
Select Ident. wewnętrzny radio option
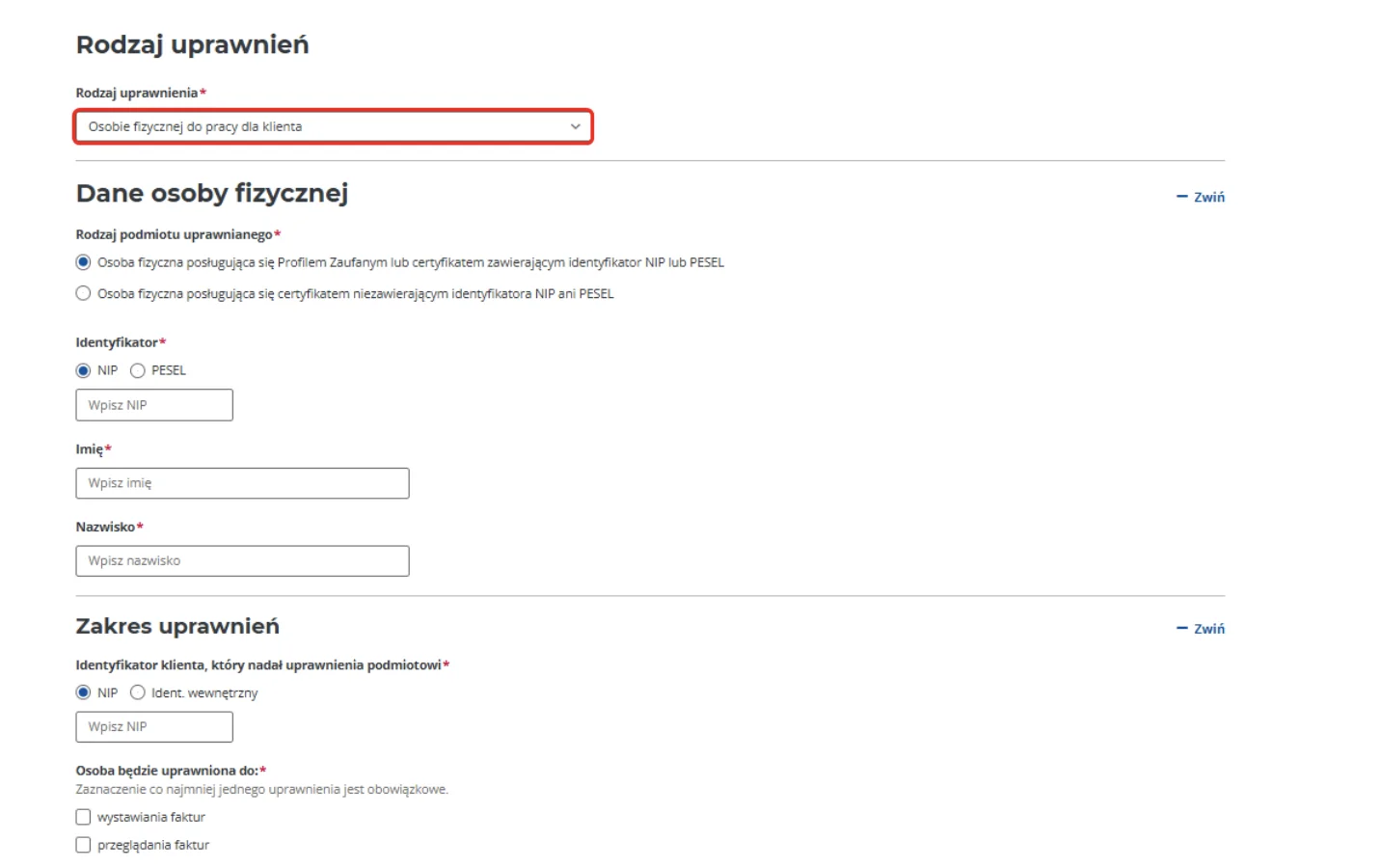(x=138, y=692)
